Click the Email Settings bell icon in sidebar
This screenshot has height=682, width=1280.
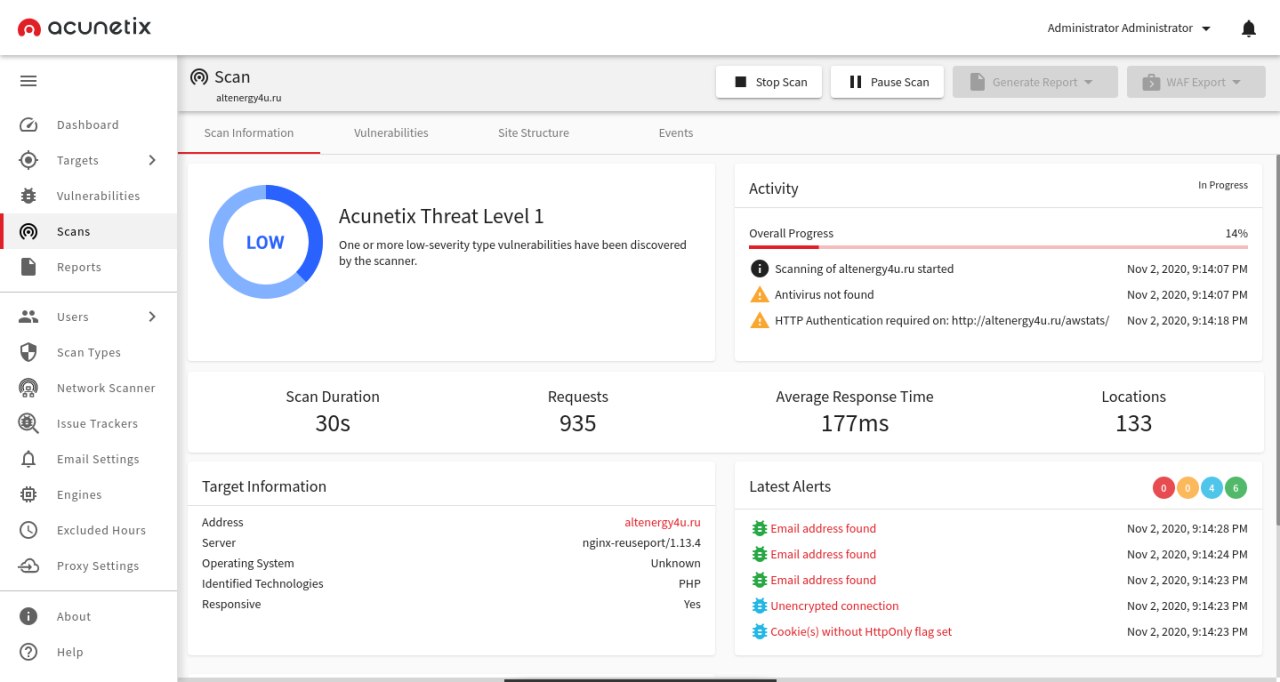point(28,459)
